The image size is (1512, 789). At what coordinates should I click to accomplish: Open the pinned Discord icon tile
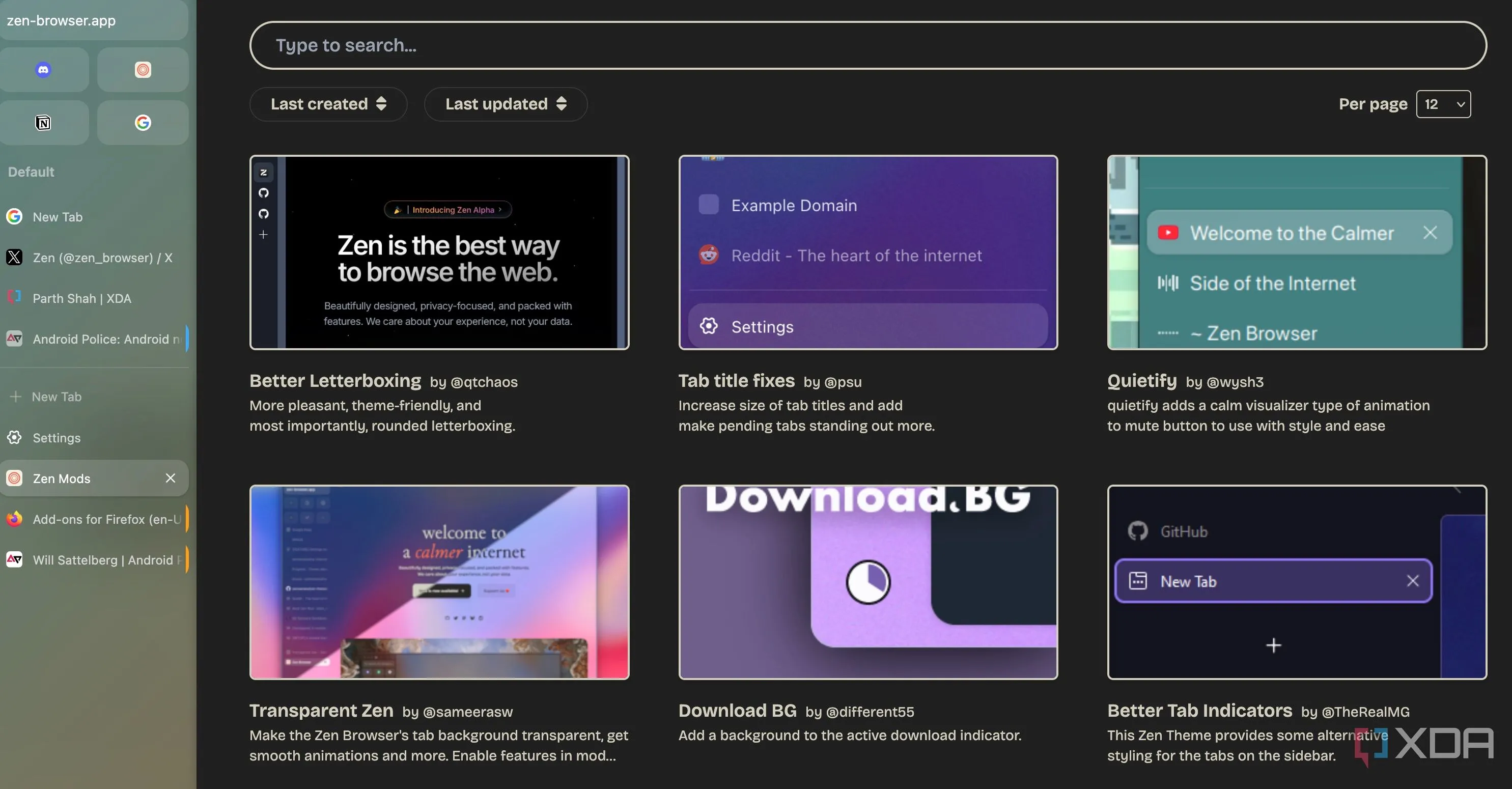43,70
